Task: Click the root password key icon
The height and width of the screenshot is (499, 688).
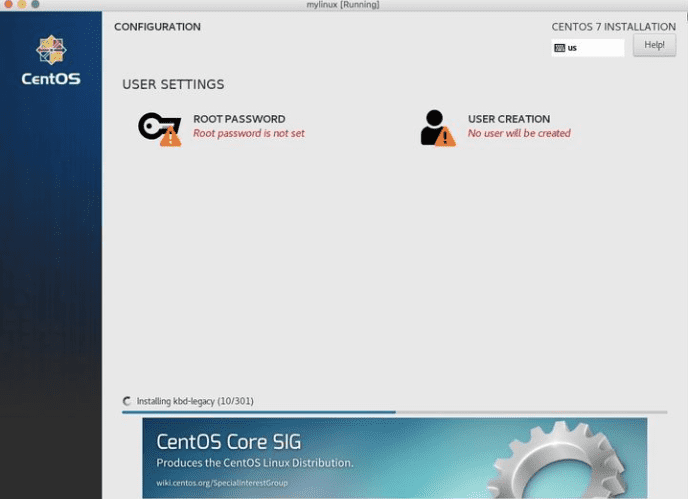Action: coord(159,127)
